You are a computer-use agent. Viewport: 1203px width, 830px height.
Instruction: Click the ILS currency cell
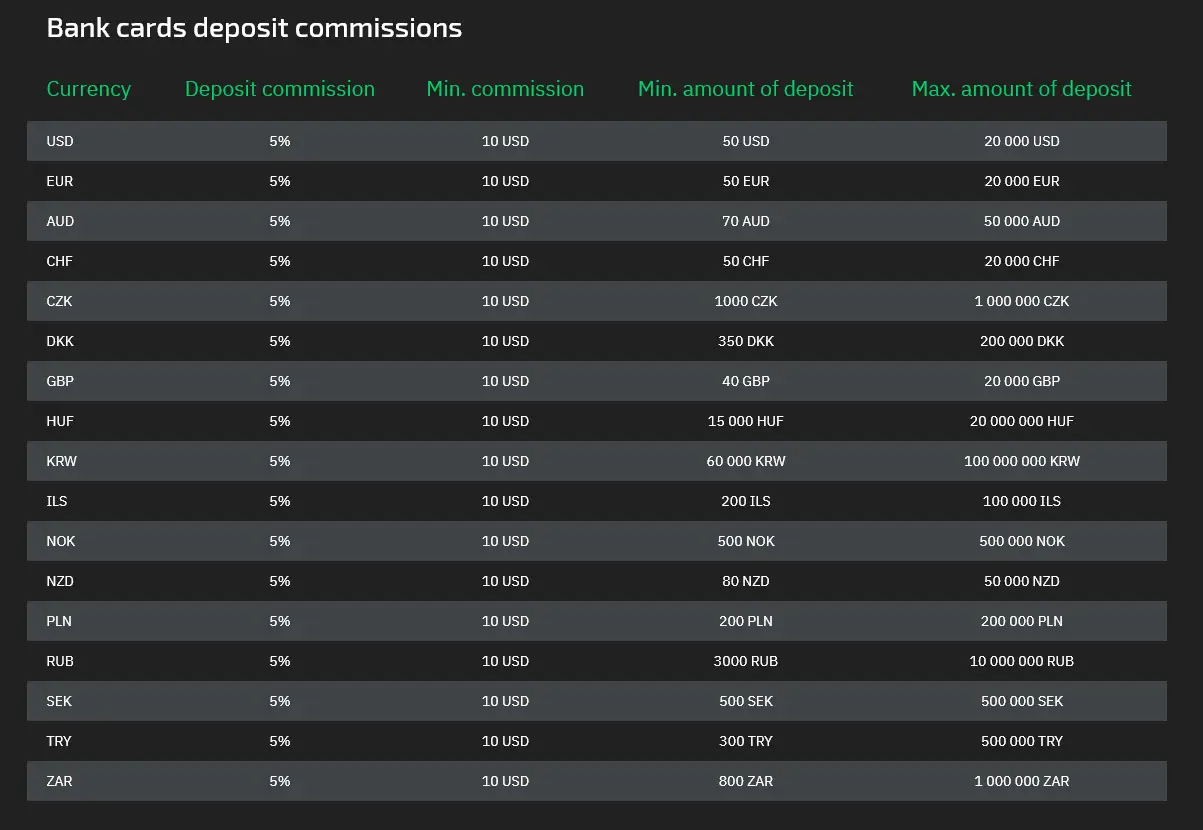click(x=57, y=501)
